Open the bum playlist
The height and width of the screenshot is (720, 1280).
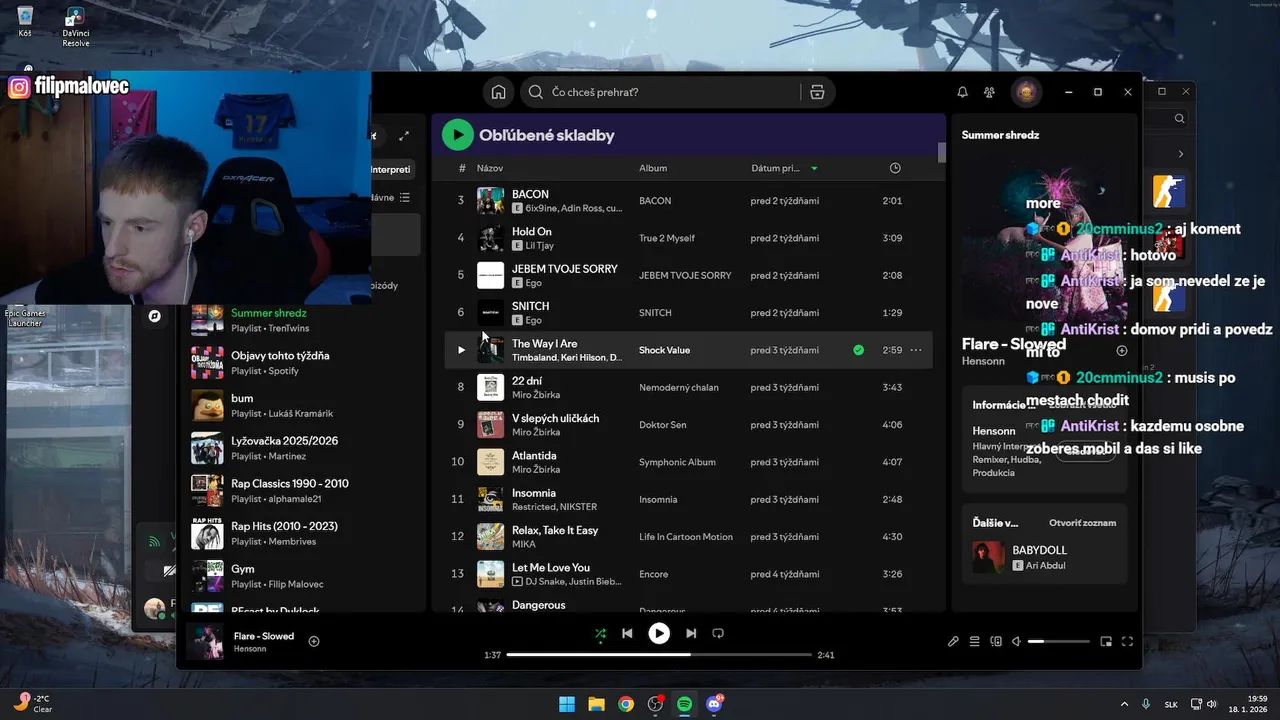[305, 405]
